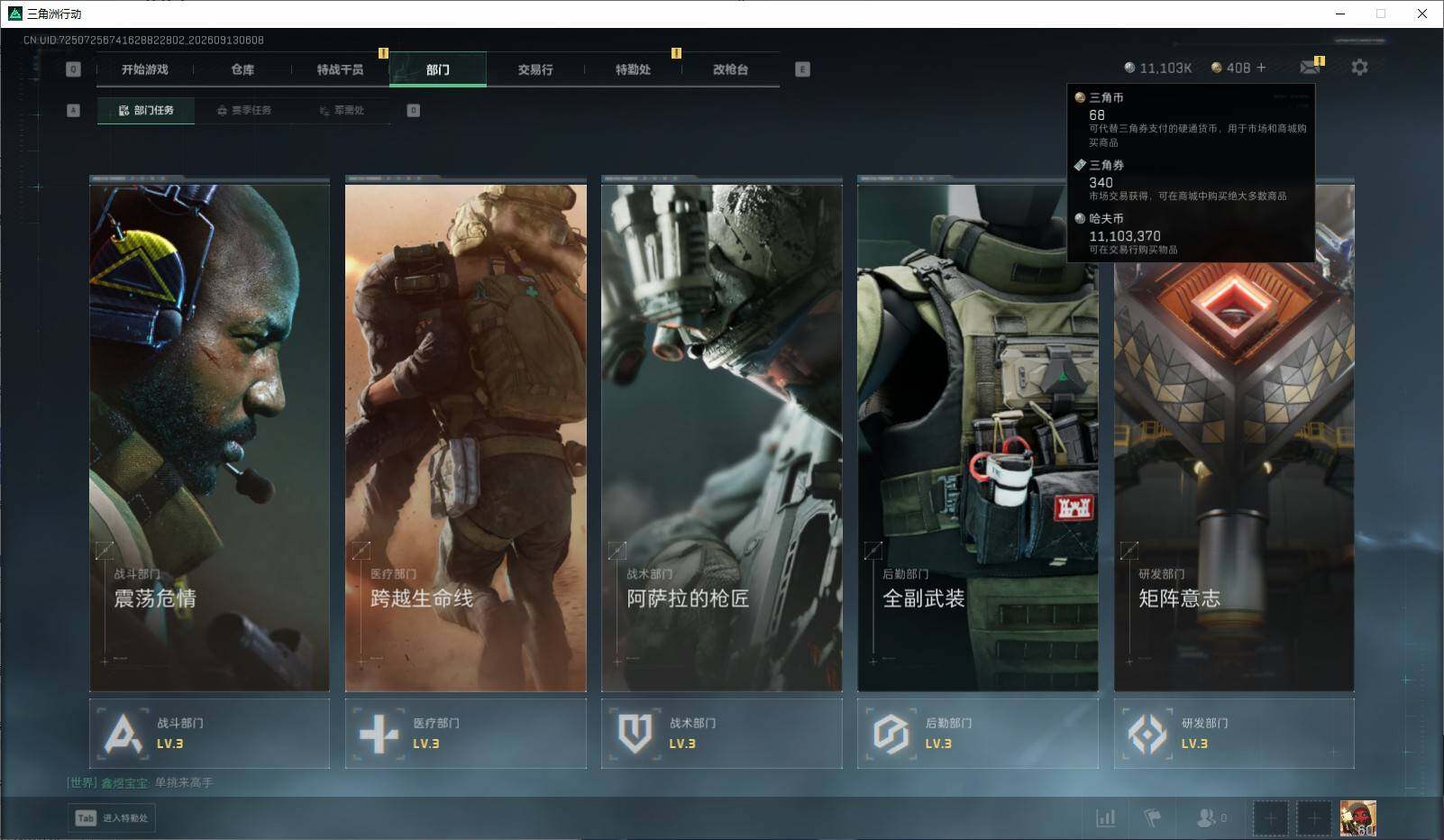Click the 战斗部门 LV.3 button

click(x=209, y=734)
